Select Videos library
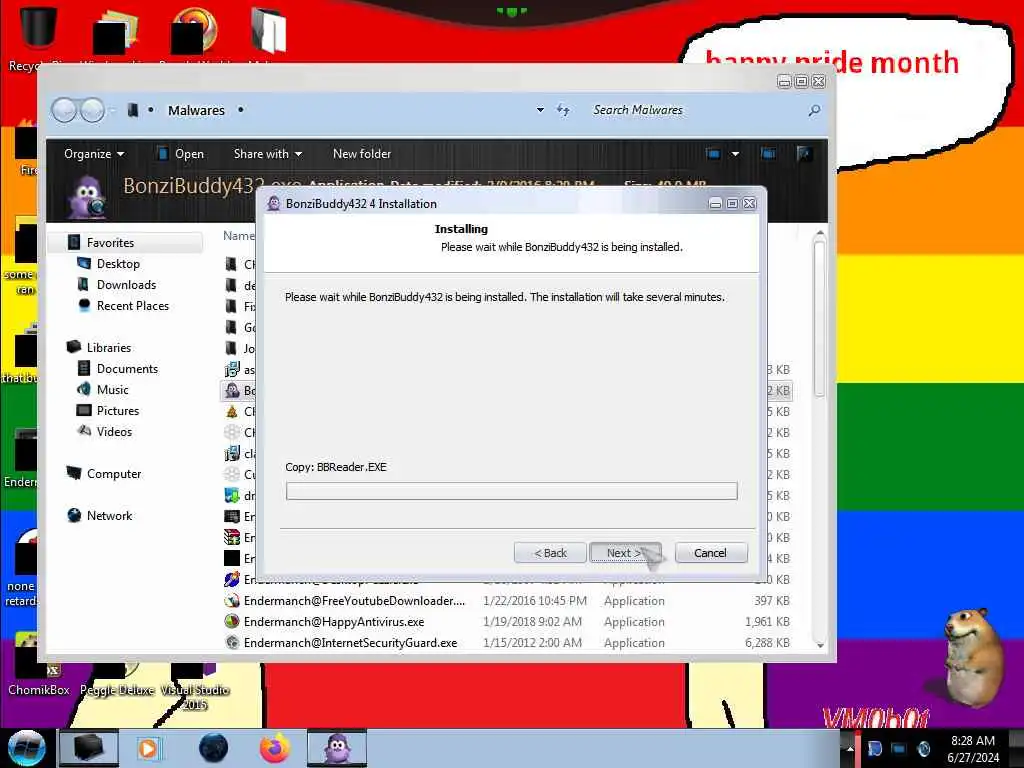This screenshot has height=768, width=1024. (x=114, y=431)
